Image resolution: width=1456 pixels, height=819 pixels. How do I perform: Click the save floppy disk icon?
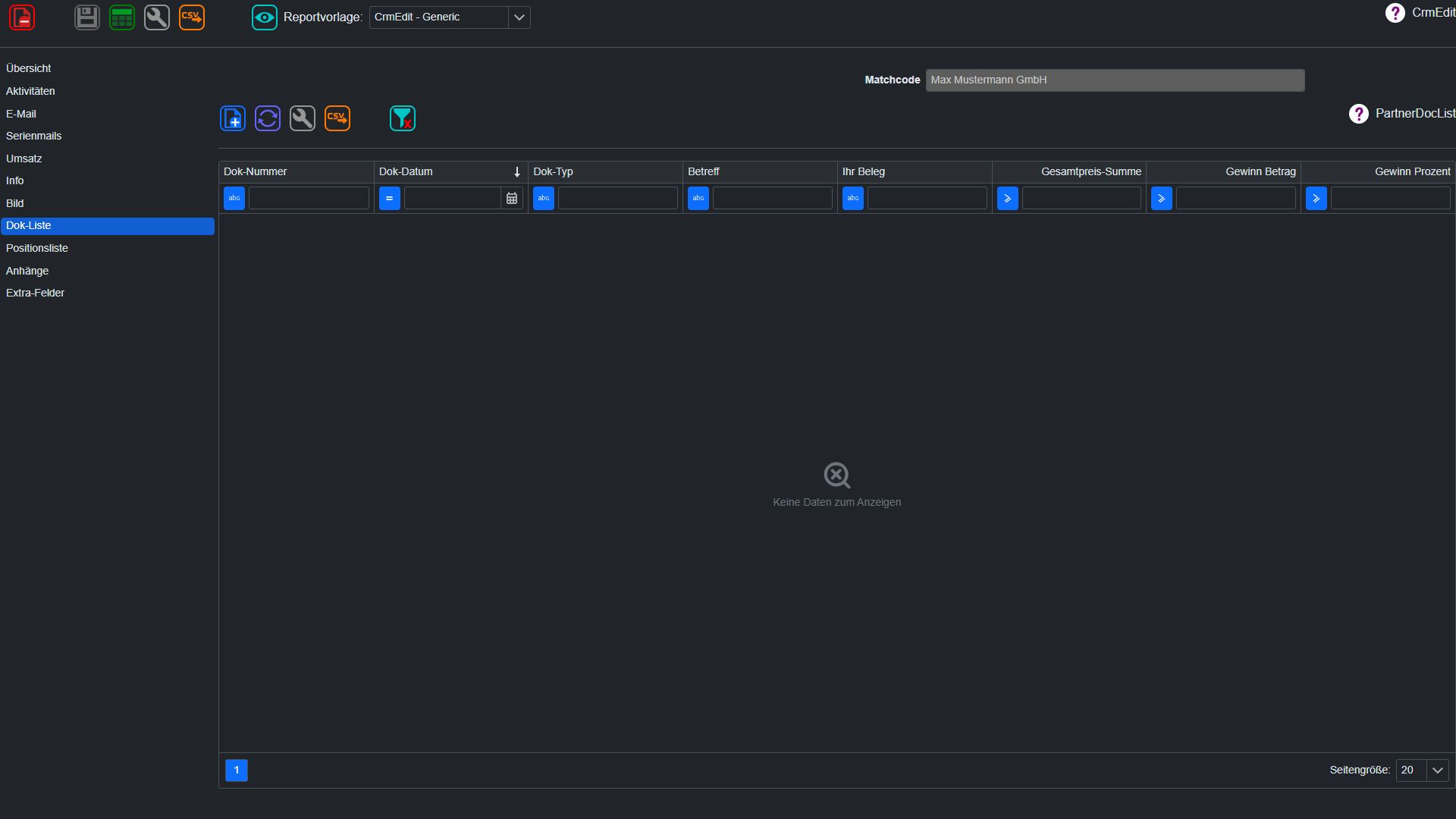(87, 17)
